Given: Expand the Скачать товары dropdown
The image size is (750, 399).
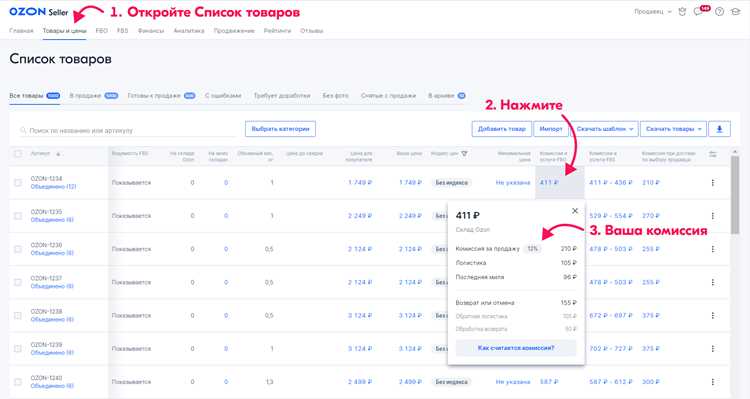Looking at the screenshot, I should [673, 129].
